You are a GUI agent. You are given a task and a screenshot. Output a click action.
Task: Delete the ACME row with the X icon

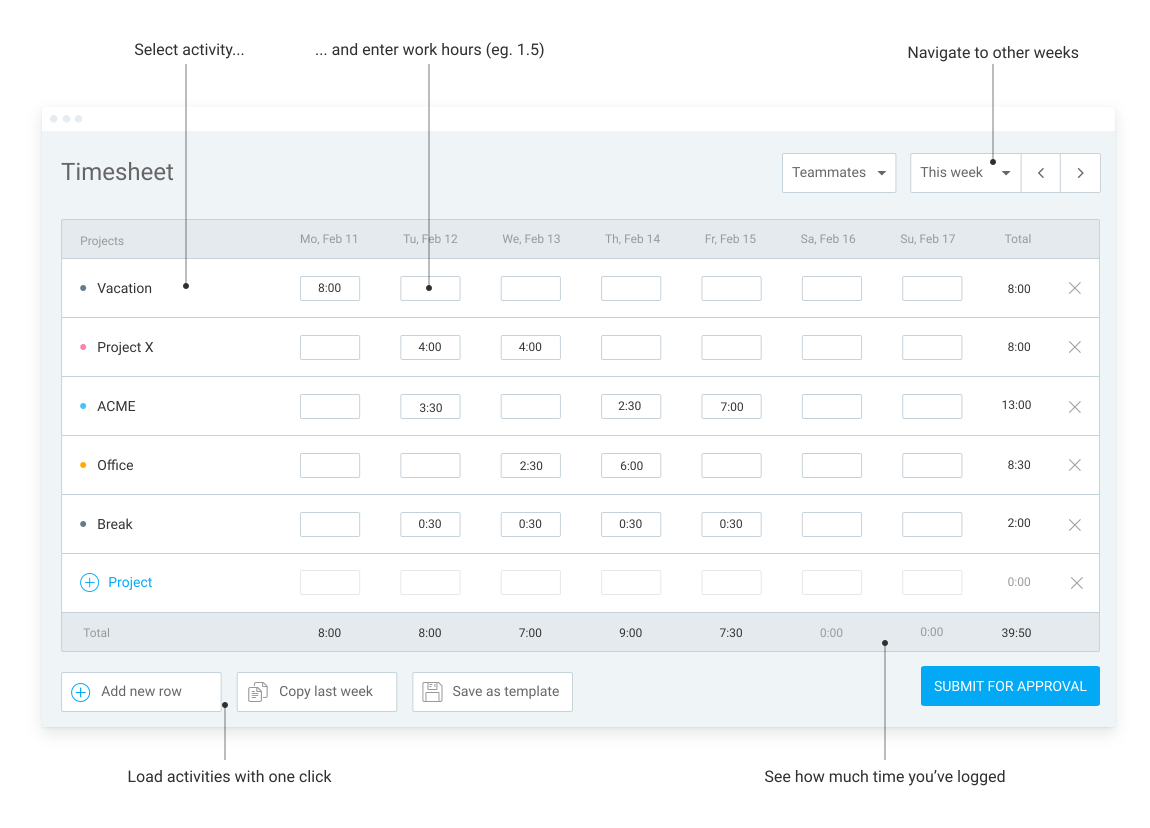point(1075,406)
